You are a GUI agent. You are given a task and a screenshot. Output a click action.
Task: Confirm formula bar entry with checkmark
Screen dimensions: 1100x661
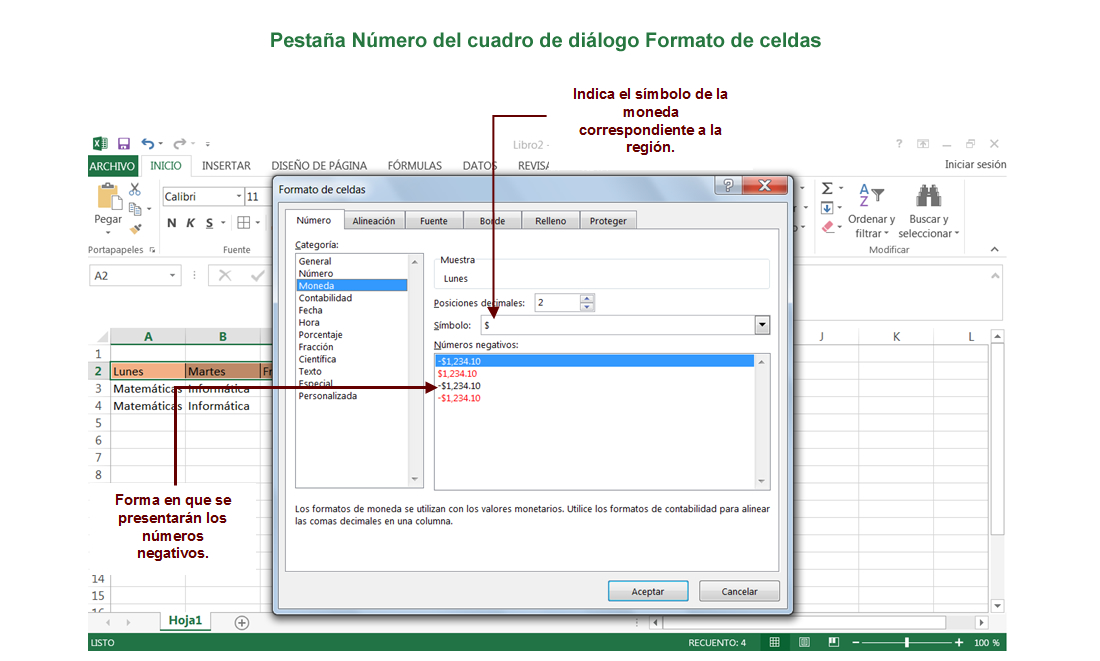coord(257,276)
